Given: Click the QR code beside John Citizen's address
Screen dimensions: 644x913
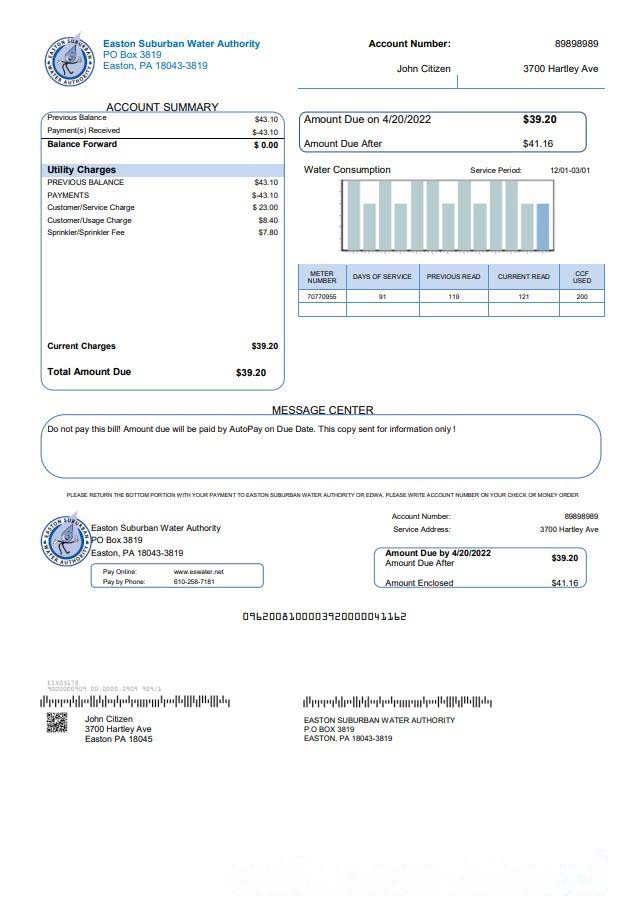Looking at the screenshot, I should coord(57,724).
